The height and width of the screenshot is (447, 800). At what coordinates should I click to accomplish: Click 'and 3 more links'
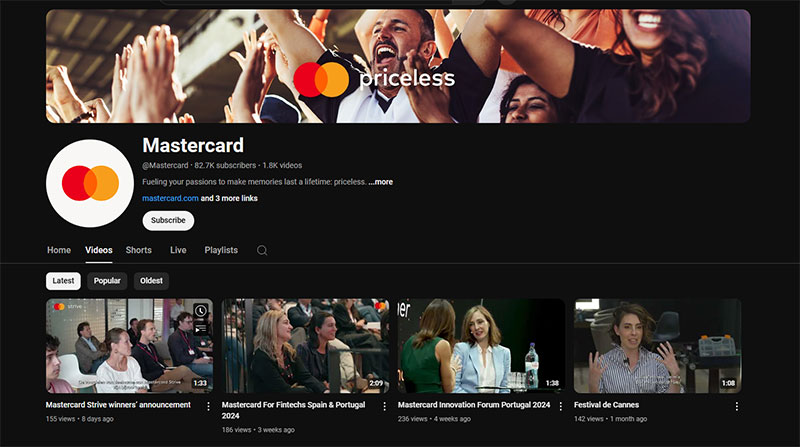[229, 198]
